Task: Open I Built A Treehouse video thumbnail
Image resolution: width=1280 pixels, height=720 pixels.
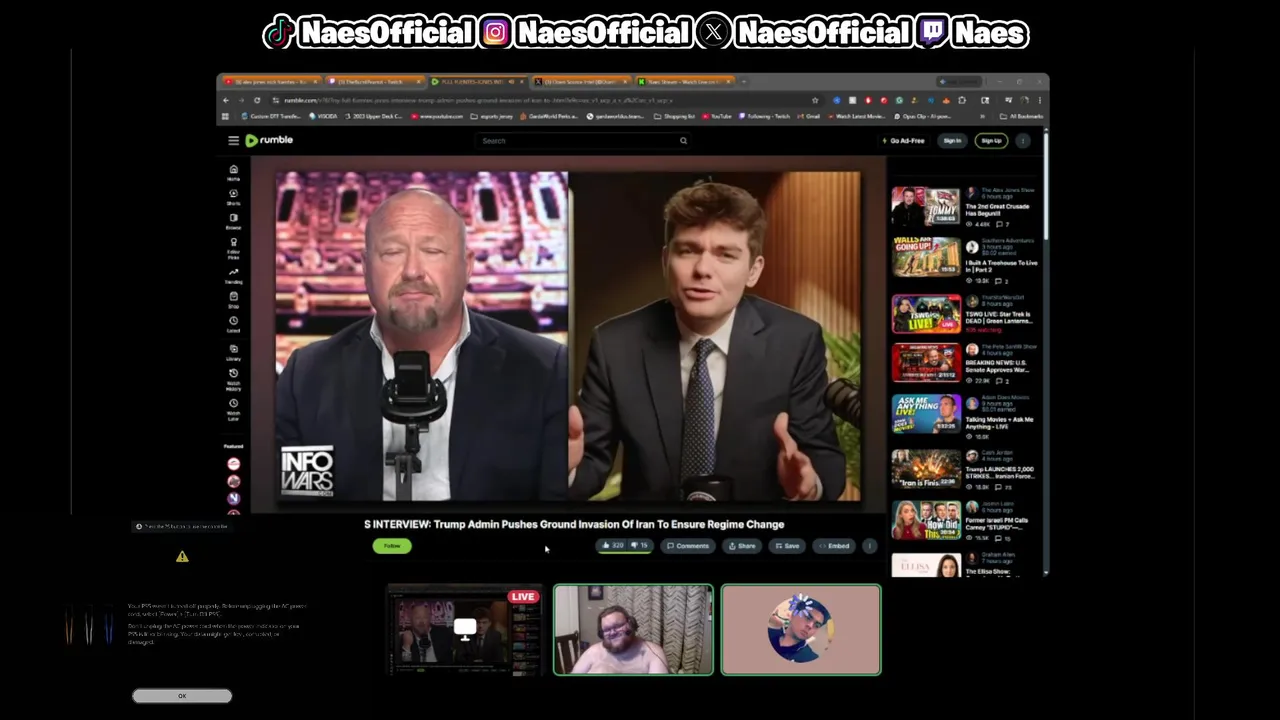Action: 926,258
